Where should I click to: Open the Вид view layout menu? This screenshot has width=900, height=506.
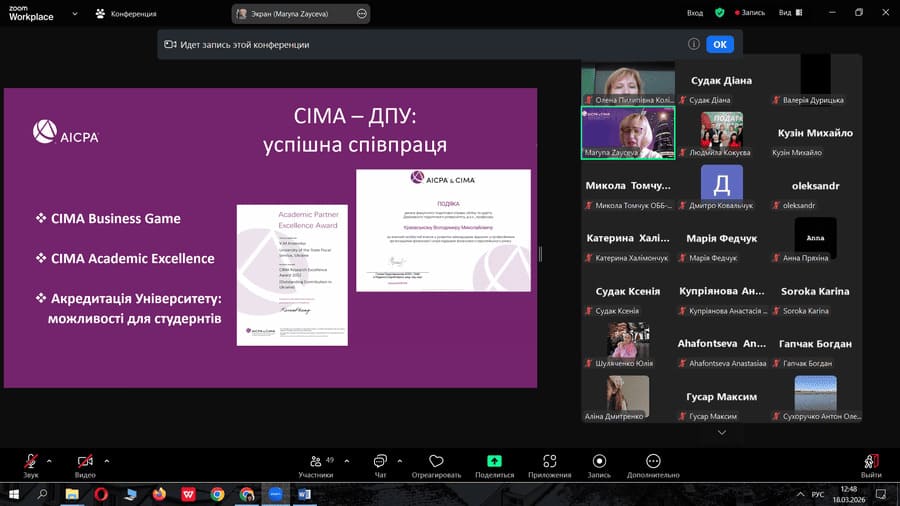(x=790, y=13)
